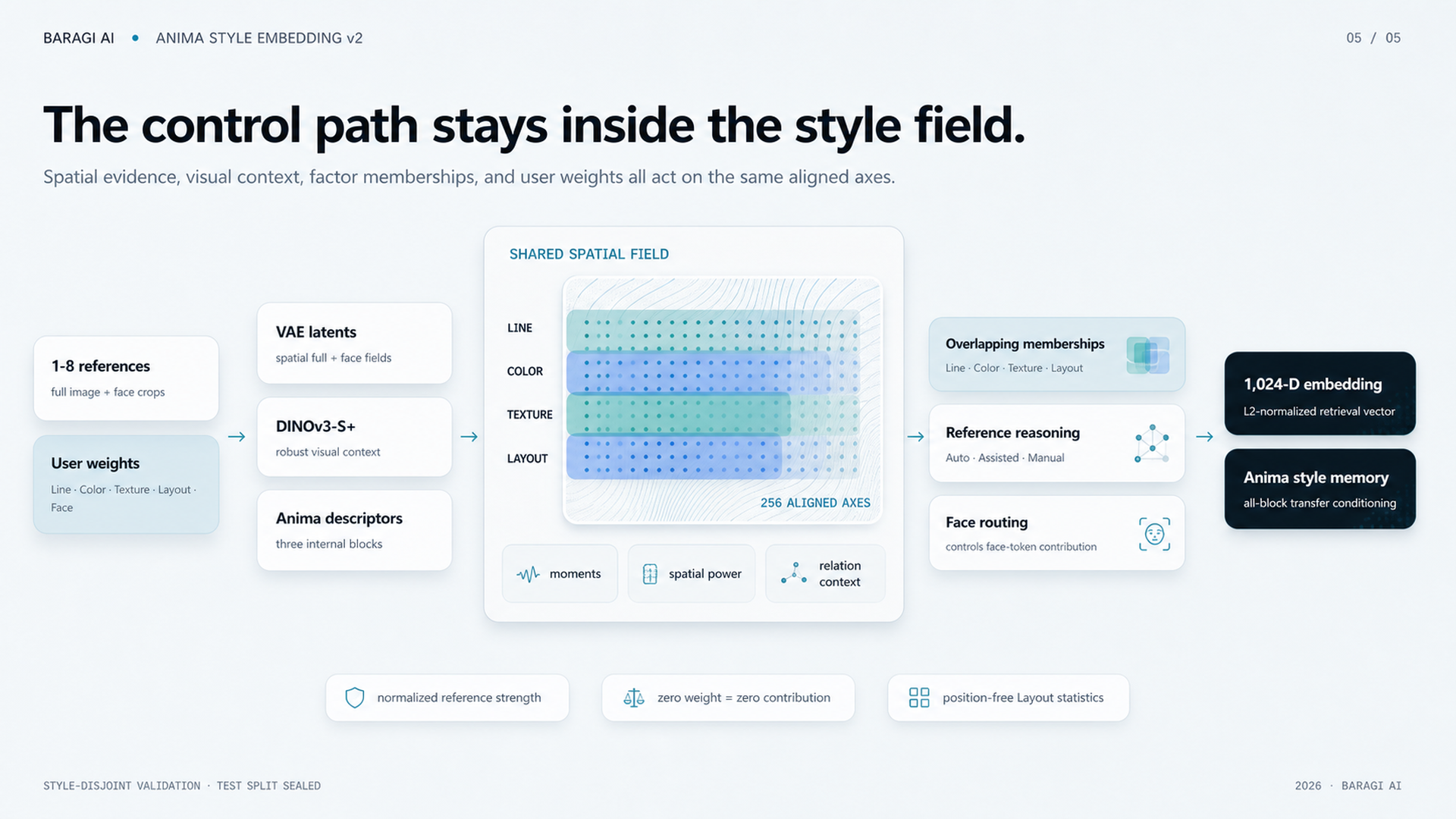Click the TEXTURE band in the spatial field
1456x819 pixels.
click(713, 414)
